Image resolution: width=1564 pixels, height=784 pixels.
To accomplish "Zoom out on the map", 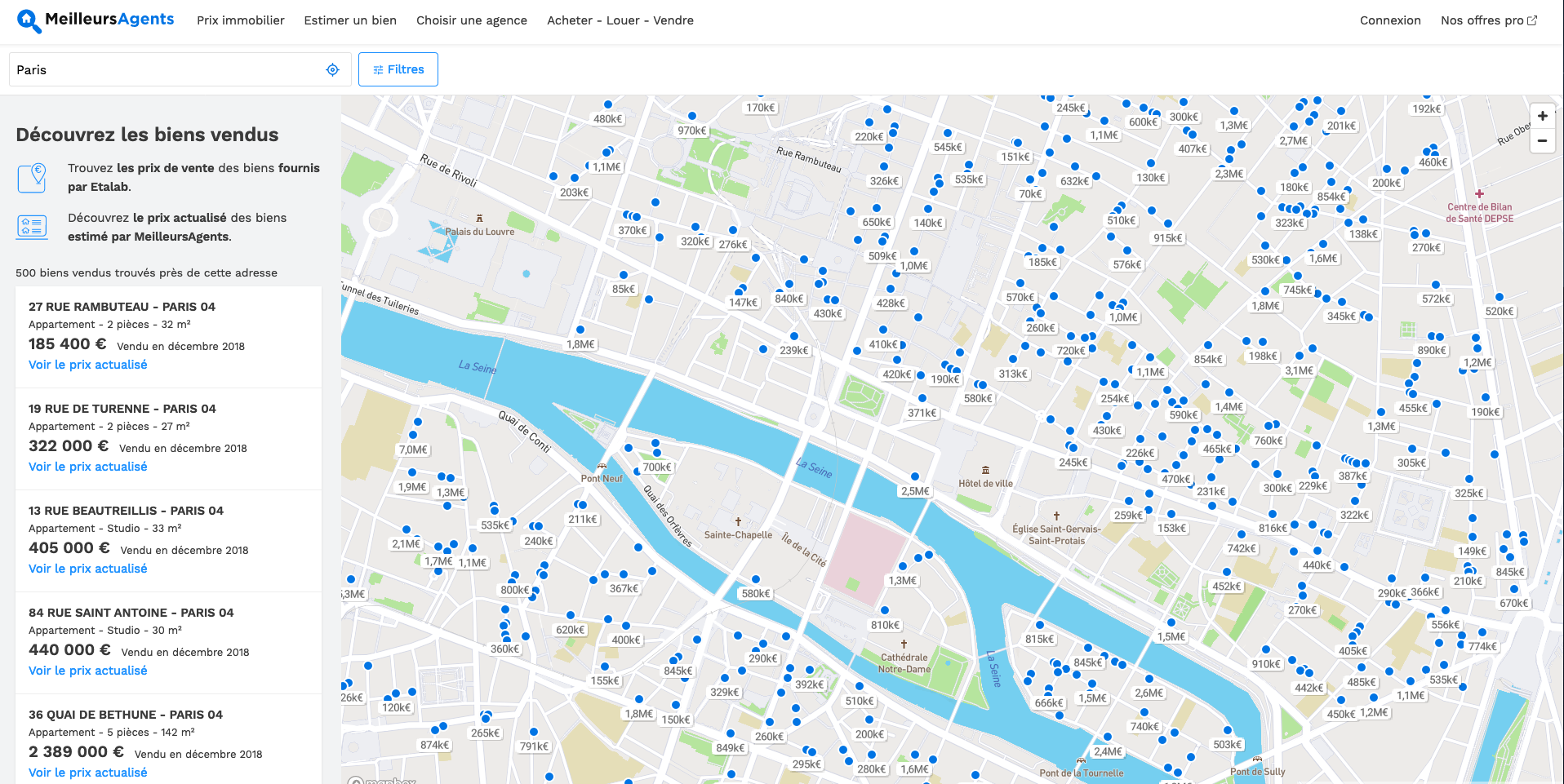I will point(1543,140).
